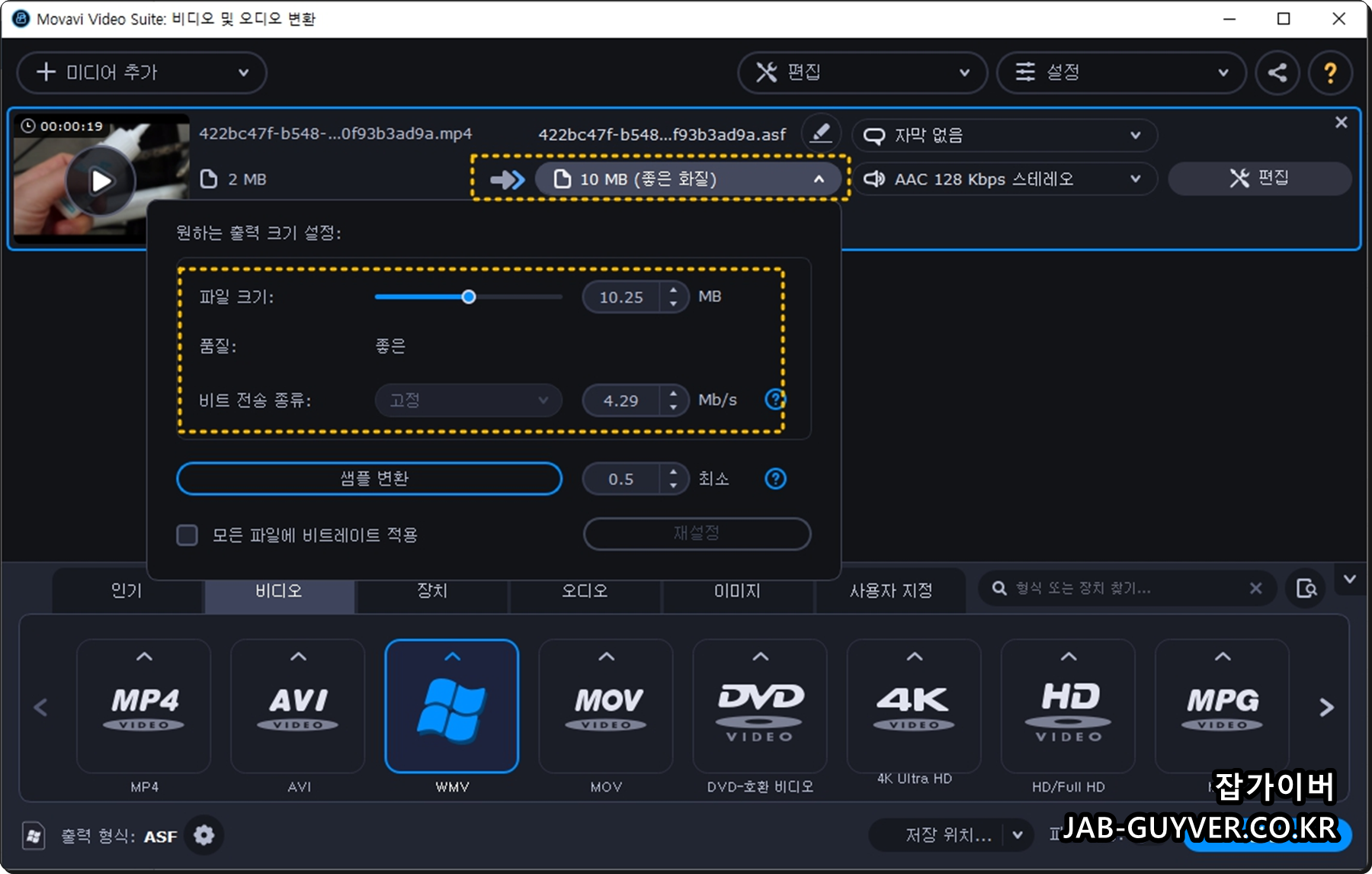Increase file size with stepper up
Image resolution: width=1372 pixels, height=874 pixels.
(673, 289)
